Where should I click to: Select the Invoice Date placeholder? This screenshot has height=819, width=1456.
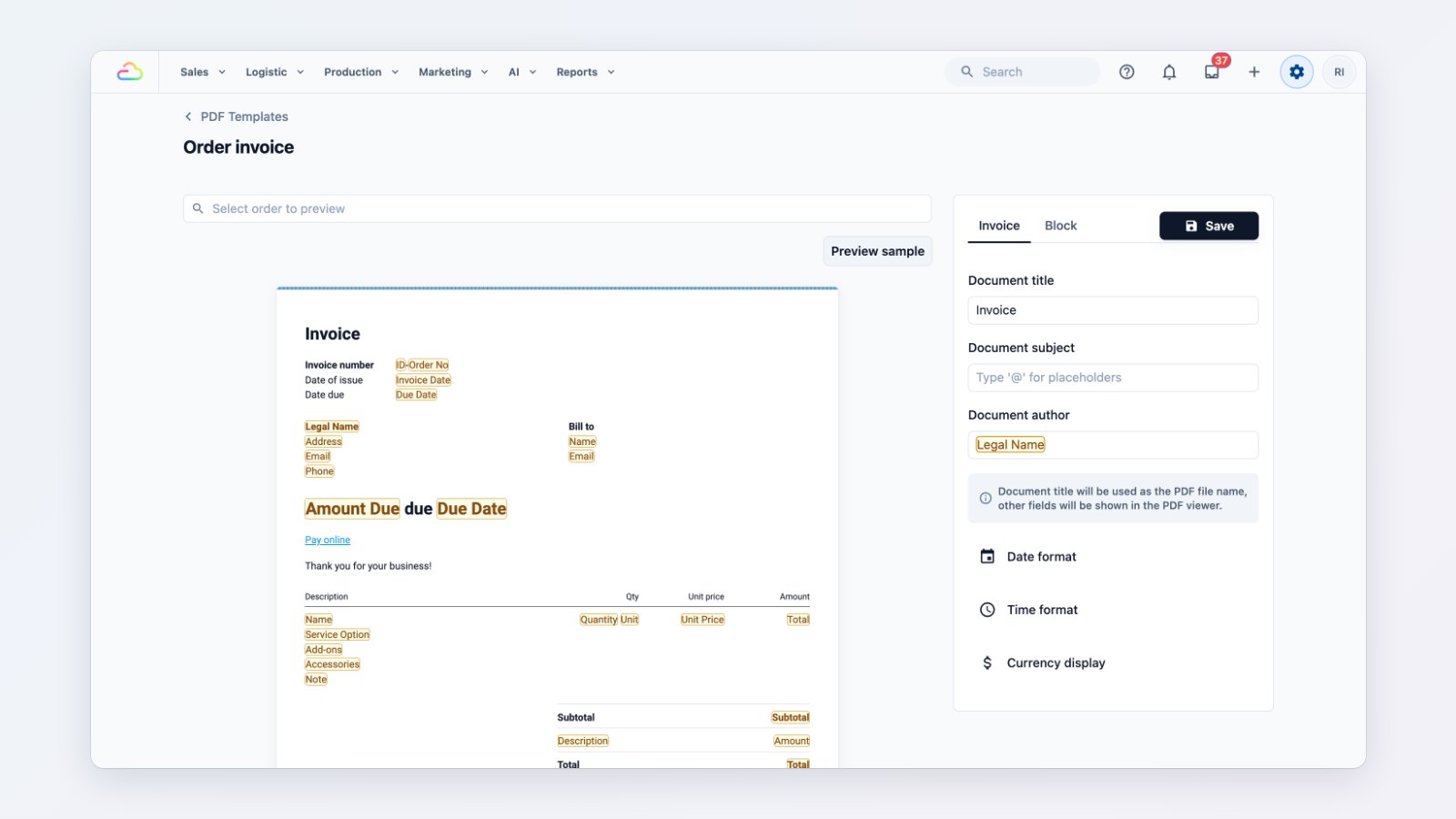point(423,380)
